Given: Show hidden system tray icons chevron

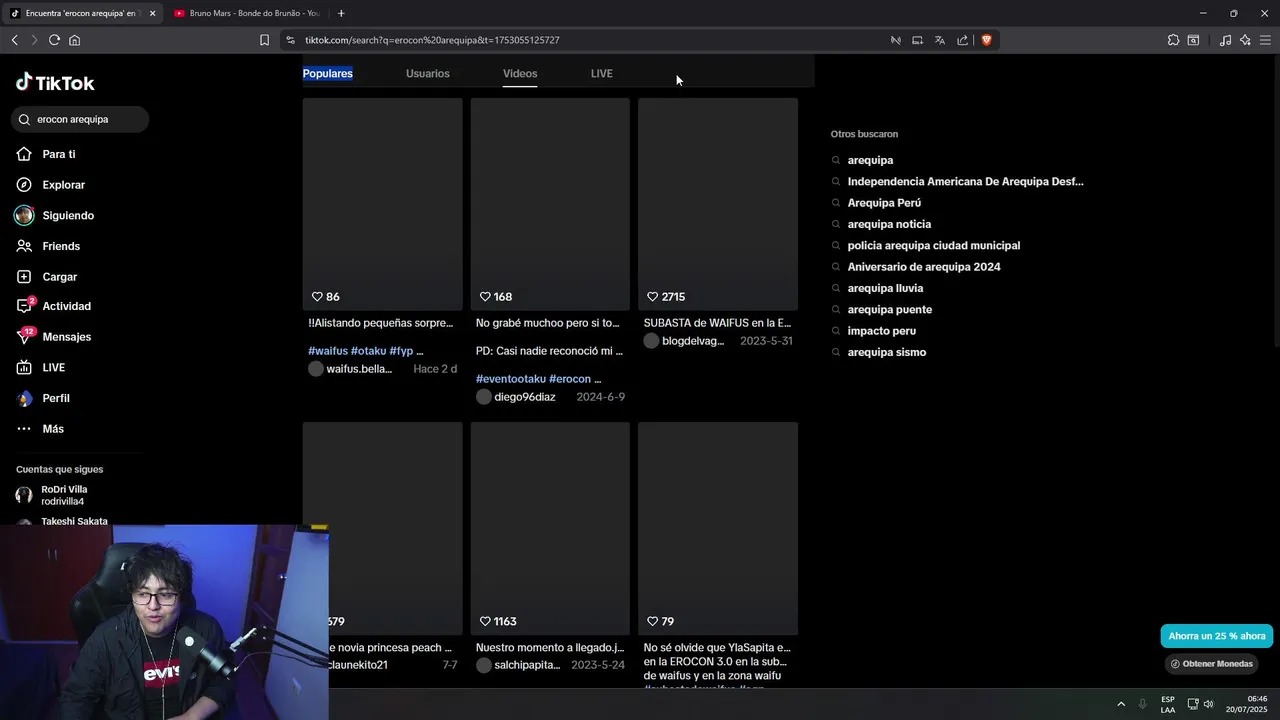Looking at the screenshot, I should [x=1121, y=704].
